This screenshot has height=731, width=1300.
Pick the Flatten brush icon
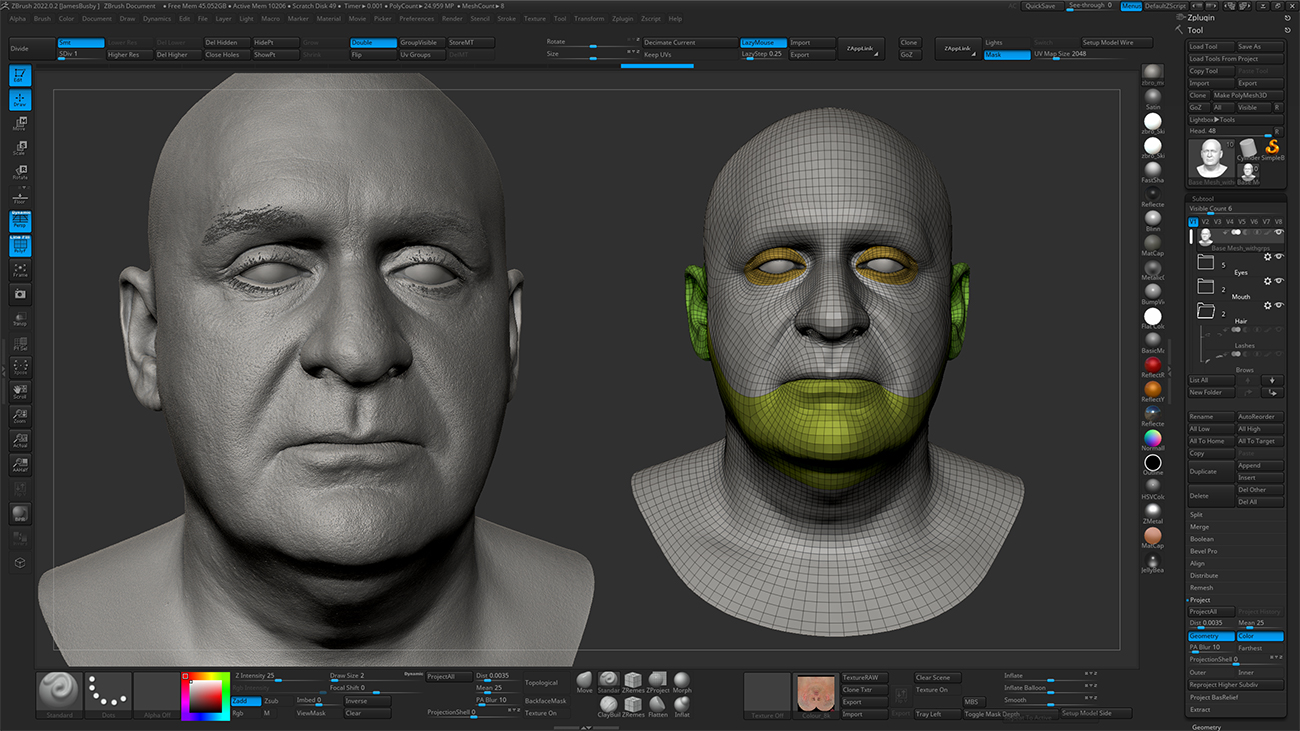click(x=657, y=707)
